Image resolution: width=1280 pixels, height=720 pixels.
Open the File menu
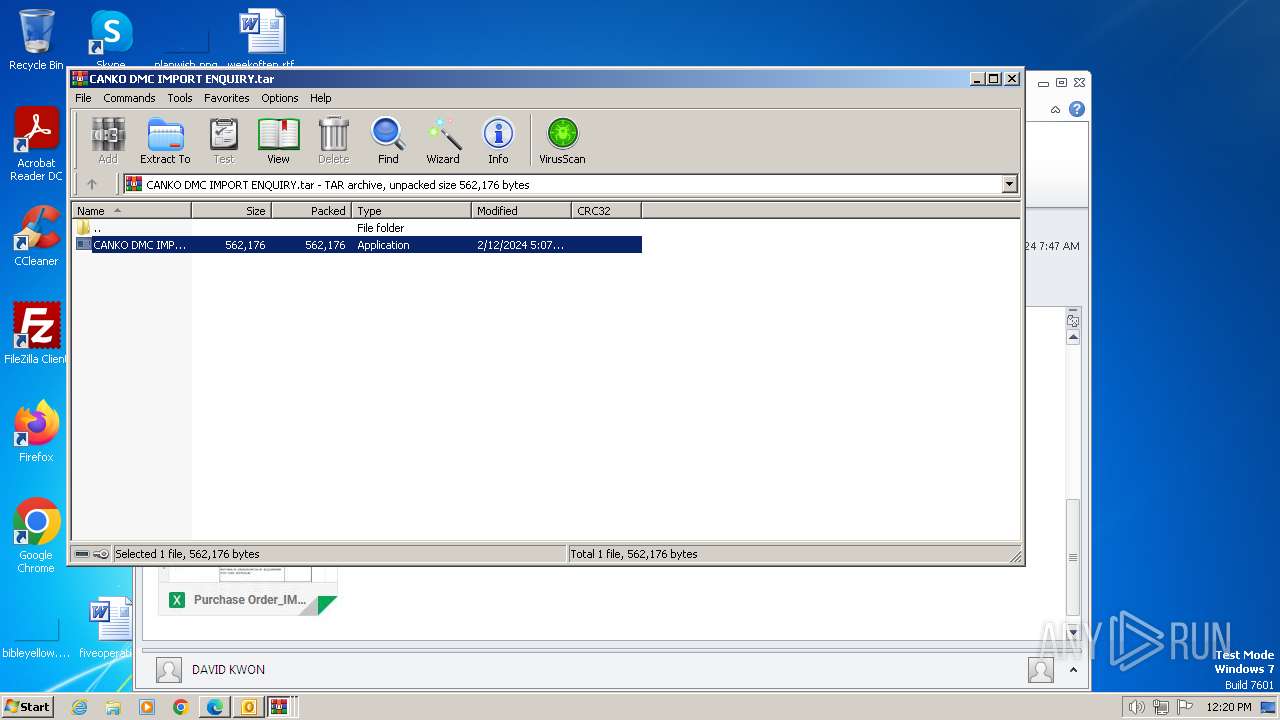point(83,98)
